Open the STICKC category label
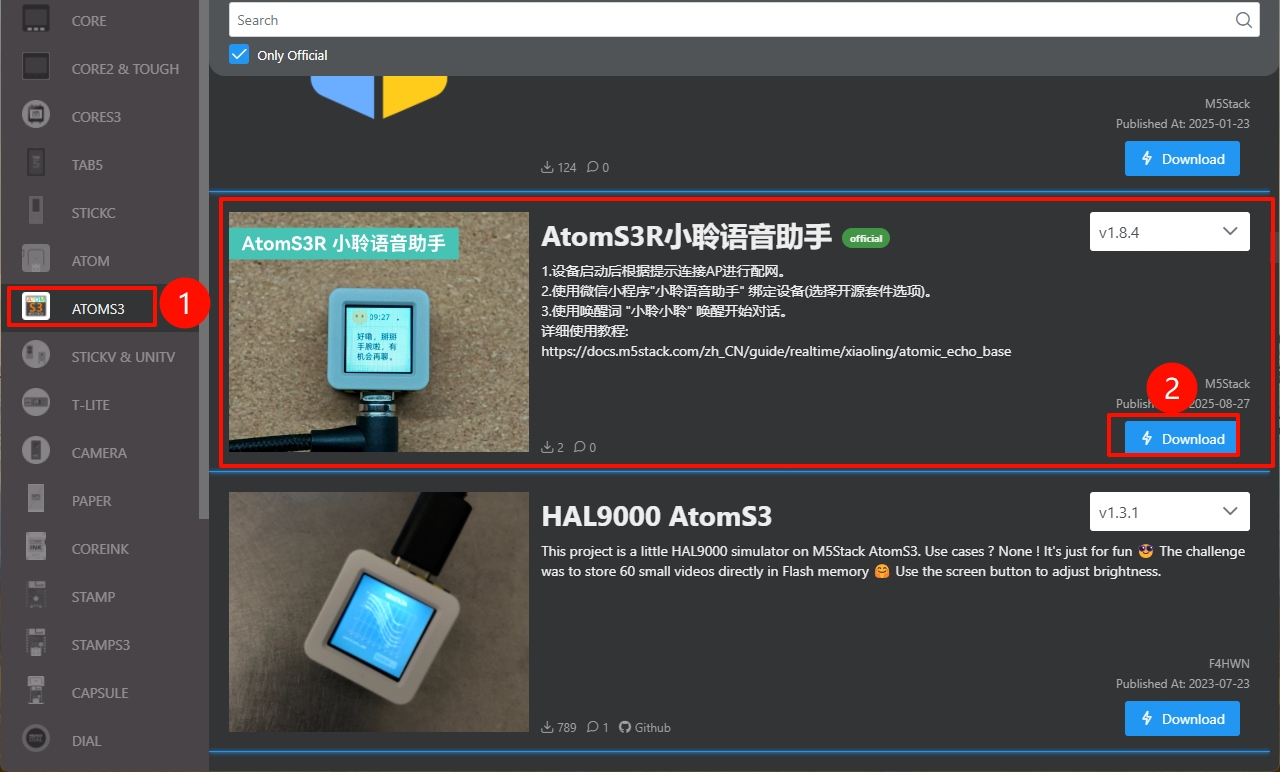 click(93, 213)
